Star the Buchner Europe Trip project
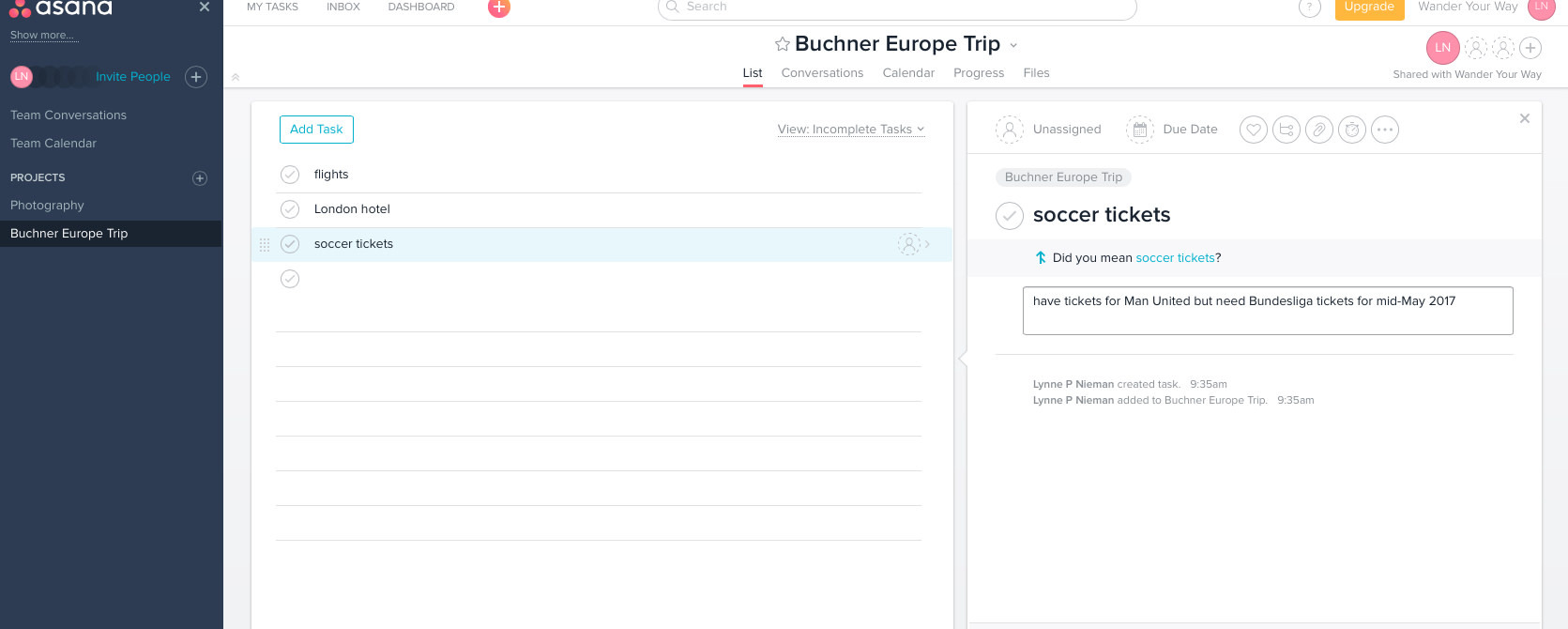Screen dimensions: 1568x629 782,44
